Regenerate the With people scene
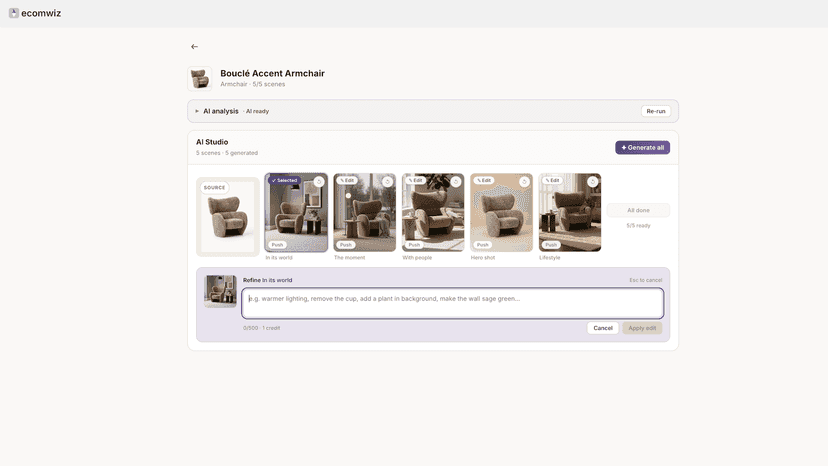This screenshot has width=828, height=466. pos(456,182)
